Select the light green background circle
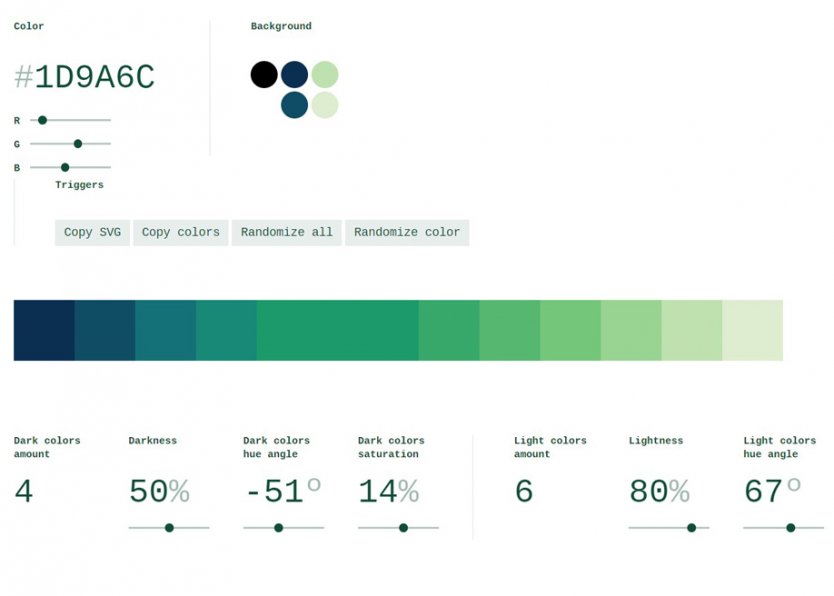The image size is (834, 596). [x=322, y=73]
